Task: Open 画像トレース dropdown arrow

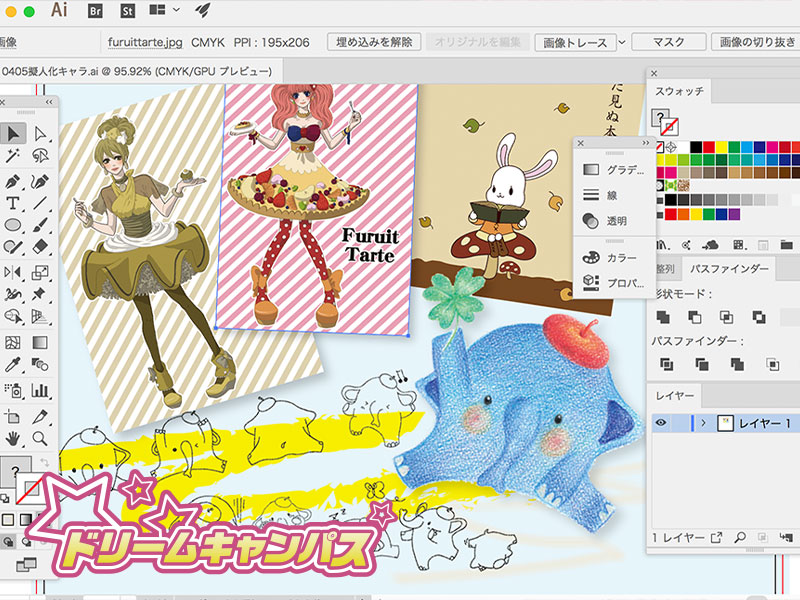Action: point(622,42)
